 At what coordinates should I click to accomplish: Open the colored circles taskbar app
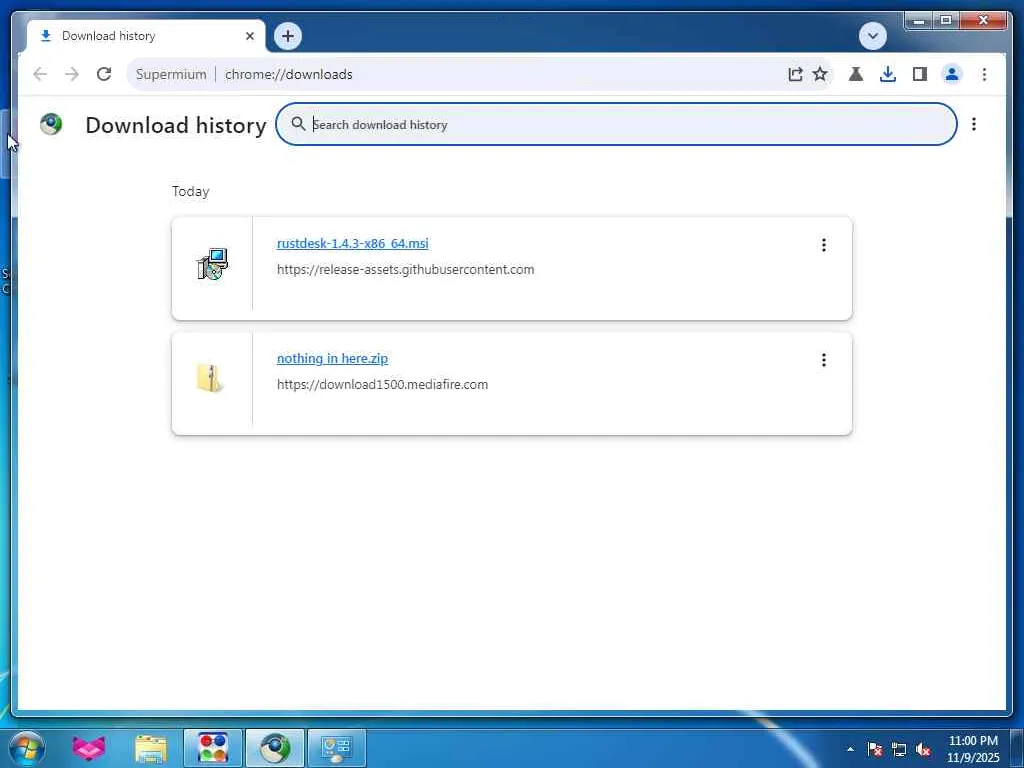click(x=213, y=748)
